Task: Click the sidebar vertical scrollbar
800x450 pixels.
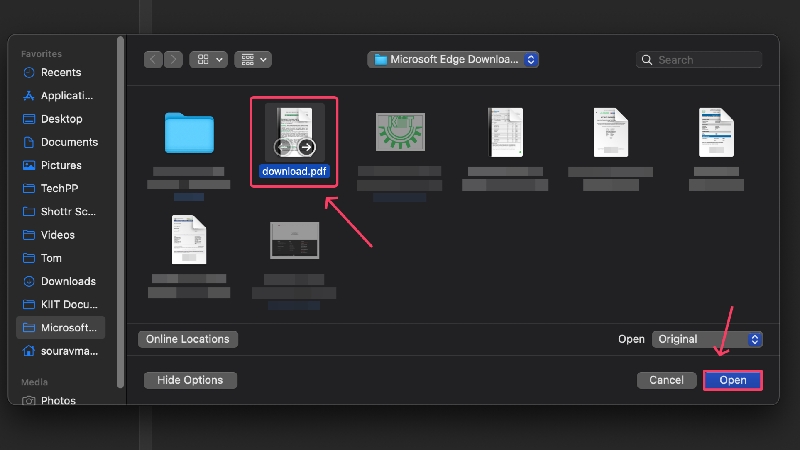Action: point(121,212)
